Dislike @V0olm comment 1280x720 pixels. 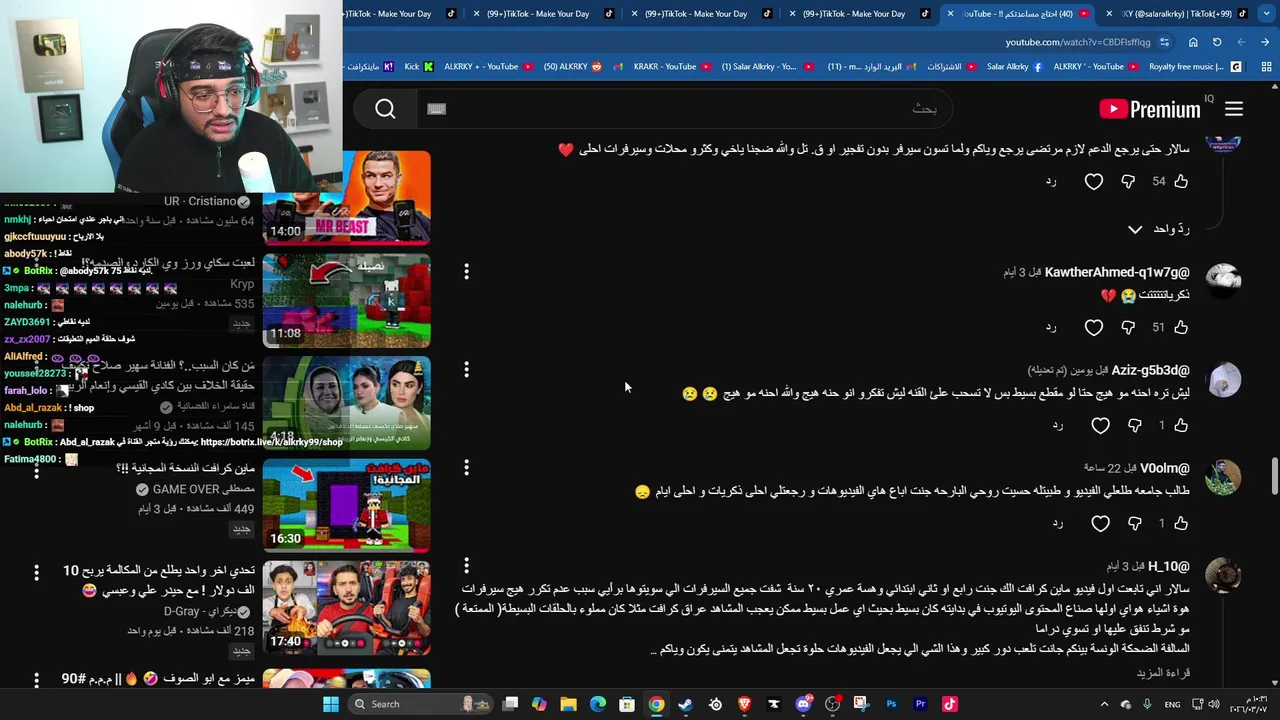[x=1134, y=523]
